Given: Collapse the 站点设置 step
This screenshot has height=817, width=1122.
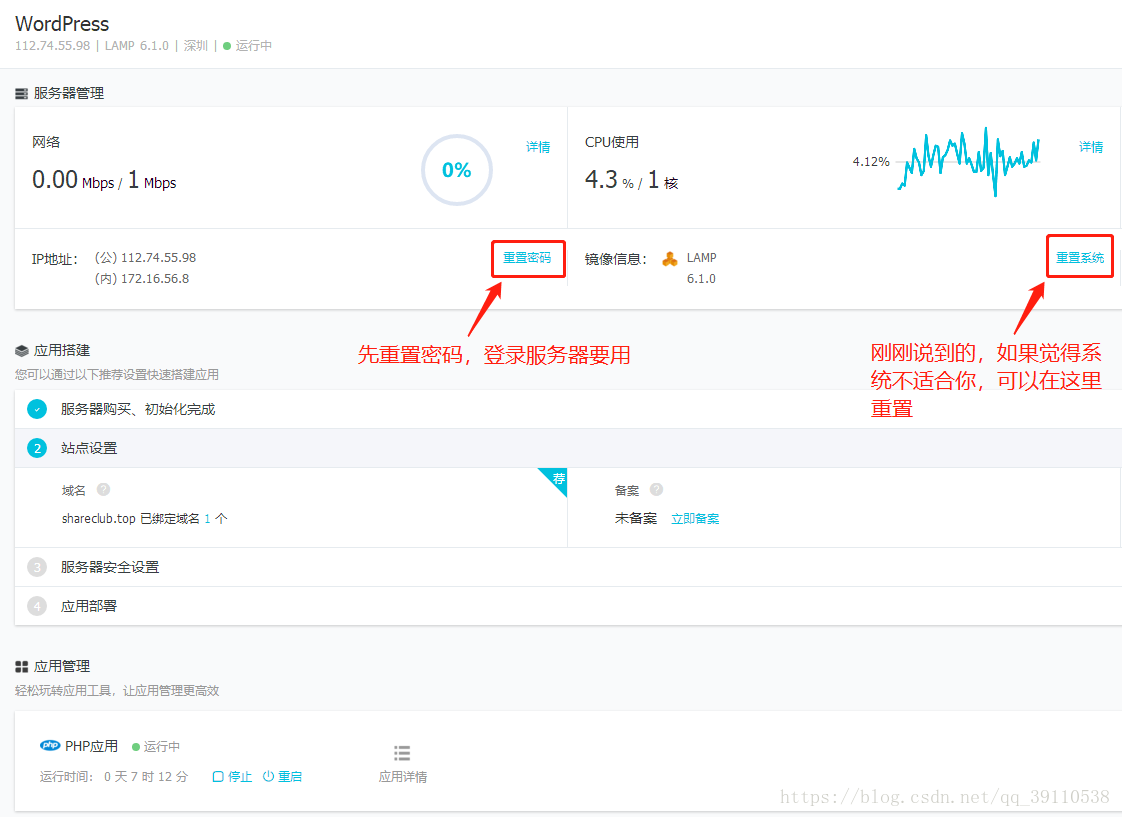Looking at the screenshot, I should click(89, 448).
